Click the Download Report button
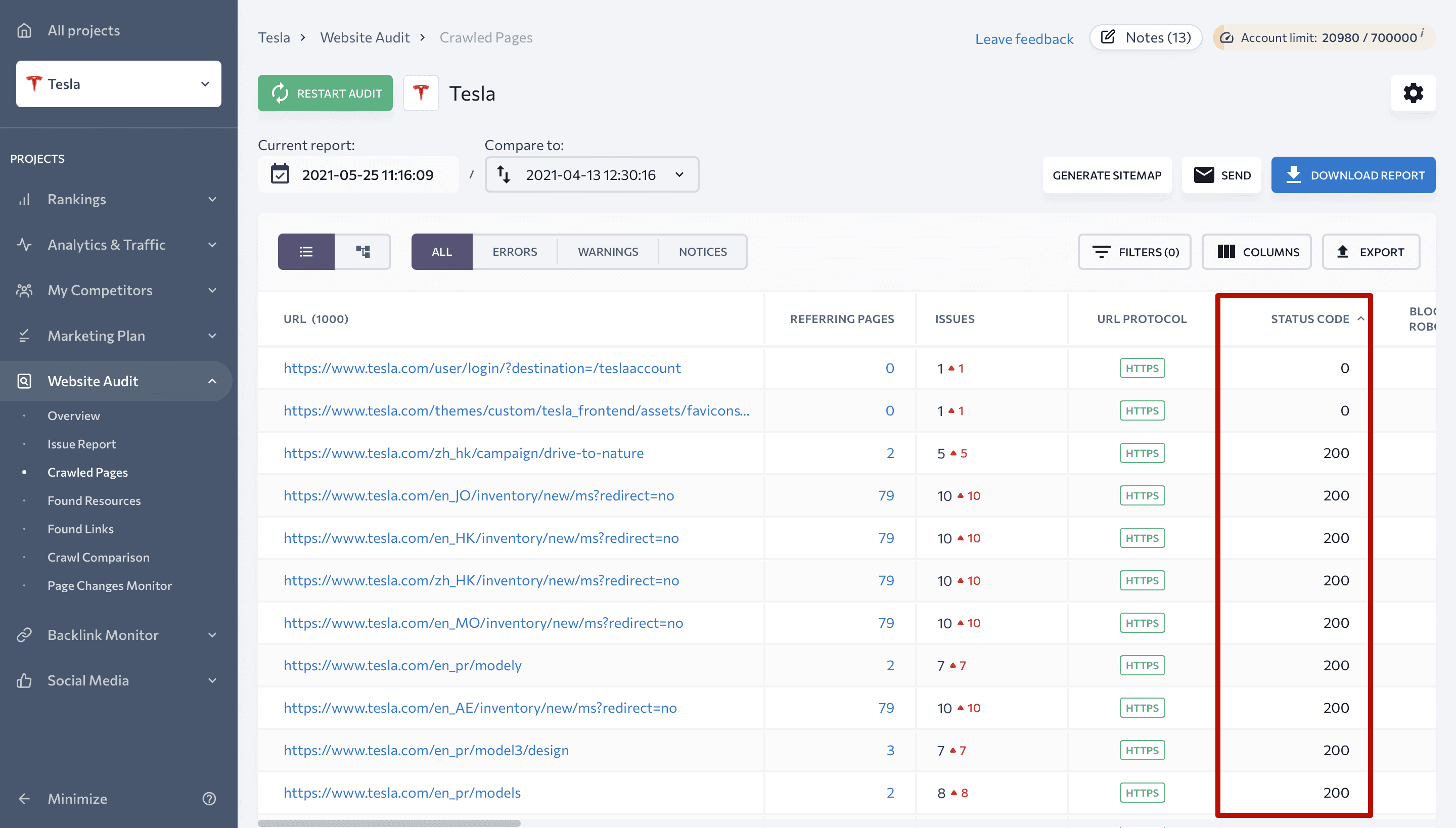The width and height of the screenshot is (1456, 828). (1354, 175)
